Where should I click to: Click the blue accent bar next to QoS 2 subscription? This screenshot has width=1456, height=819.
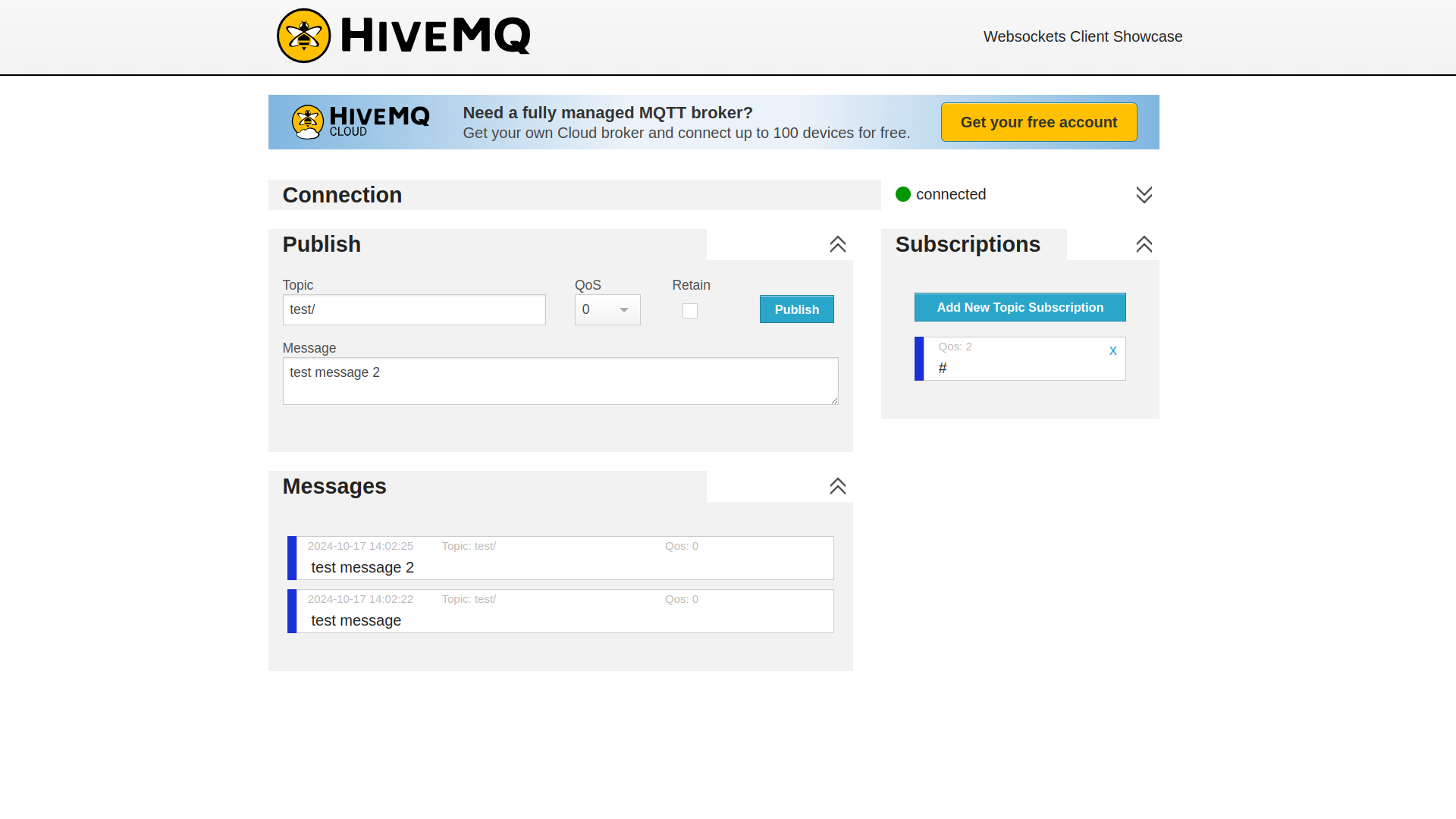919,358
